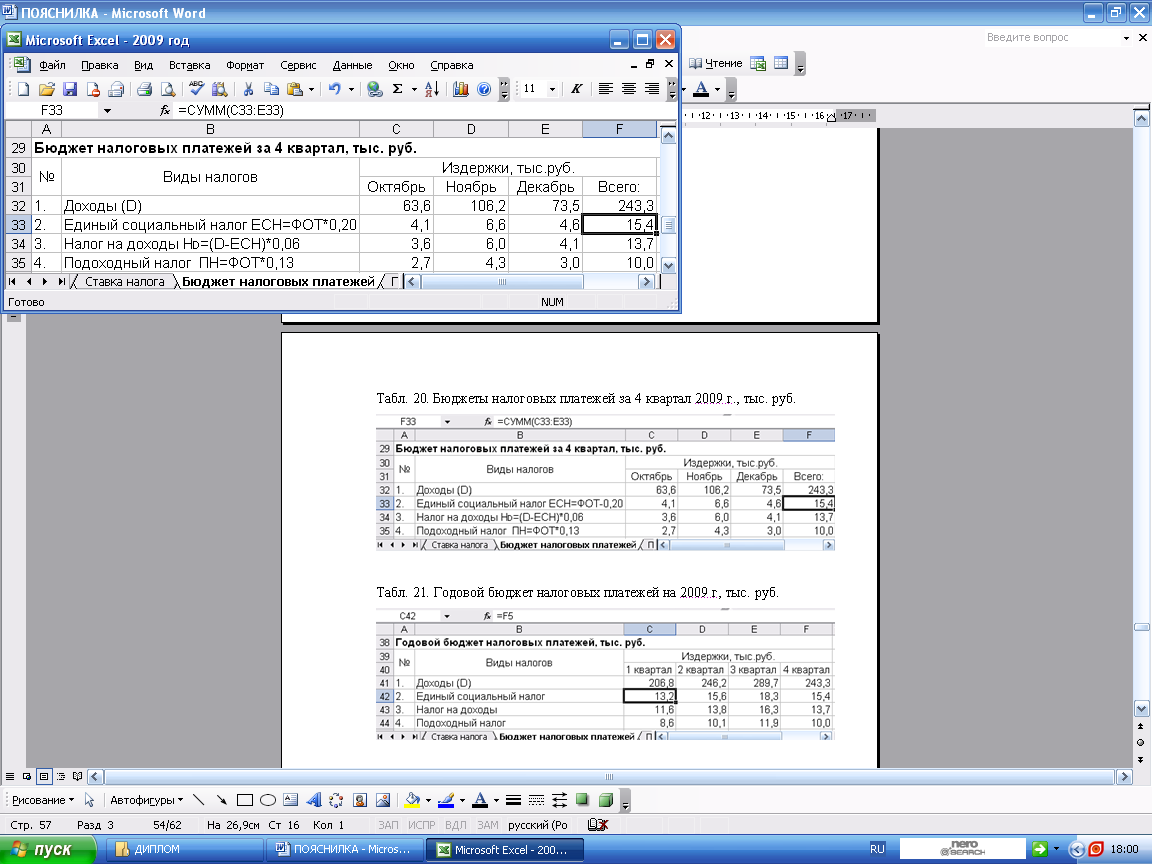Save the Excel workbook with the floppy icon
Image resolution: width=1152 pixels, height=864 pixels.
pyautogui.click(x=70, y=89)
